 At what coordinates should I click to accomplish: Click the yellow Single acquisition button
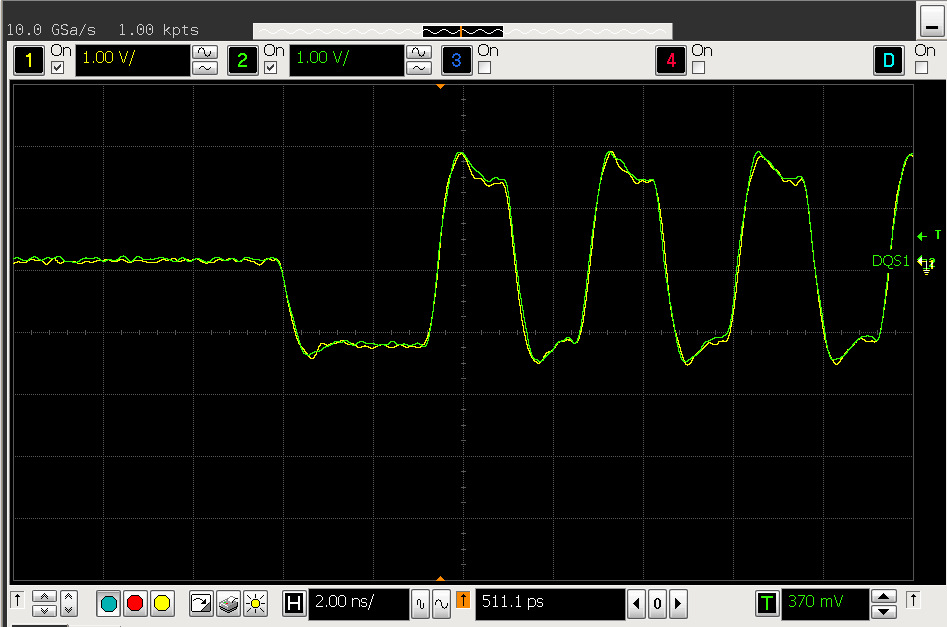pos(162,603)
